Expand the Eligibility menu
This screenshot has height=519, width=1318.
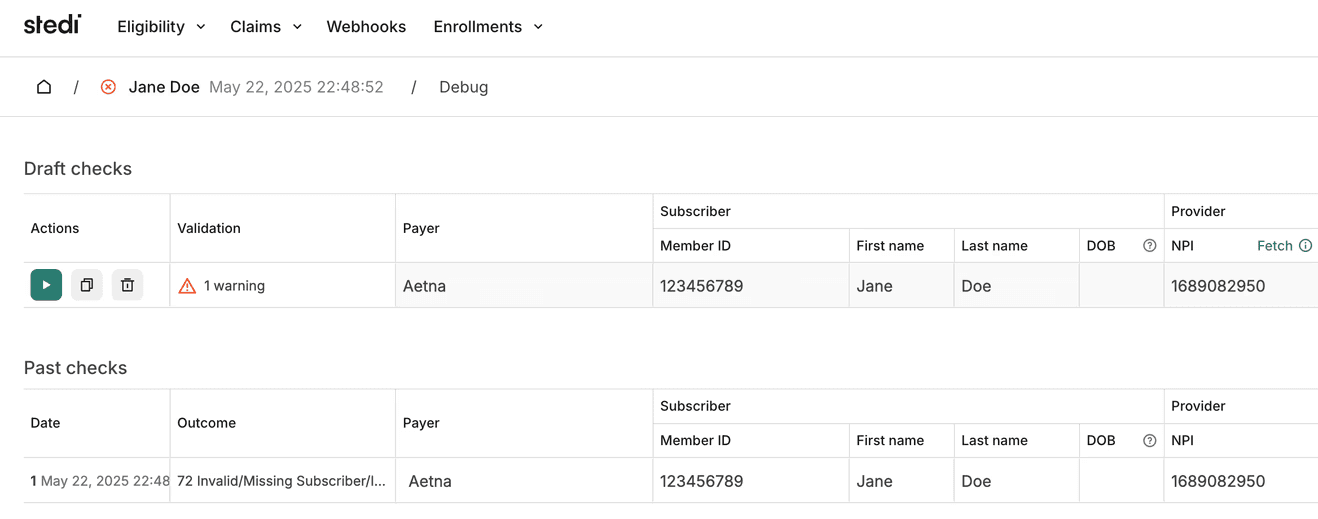161,27
